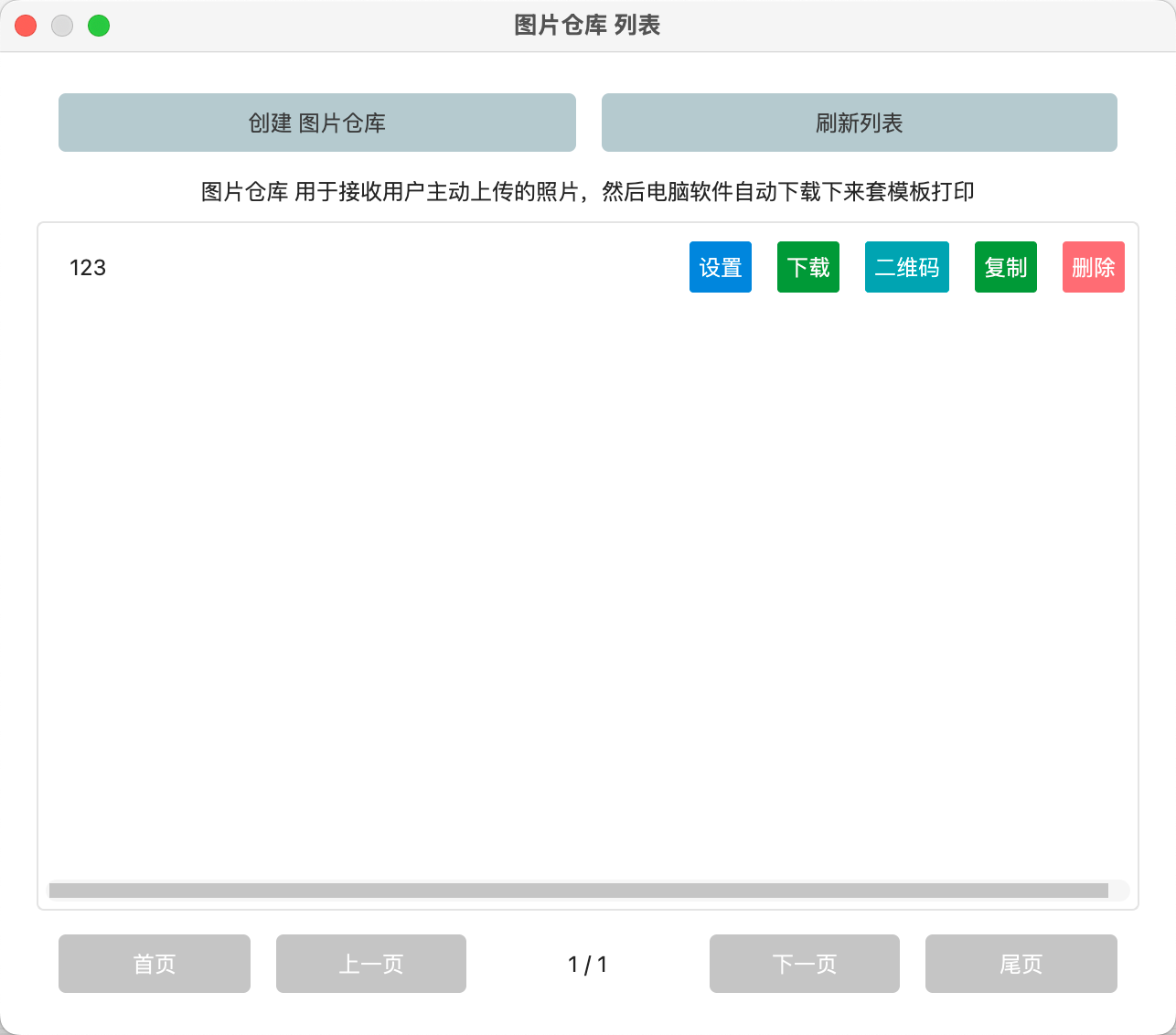This screenshot has width=1176, height=1035.
Task: Delete the warehouse named 123
Action: pos(1093,267)
